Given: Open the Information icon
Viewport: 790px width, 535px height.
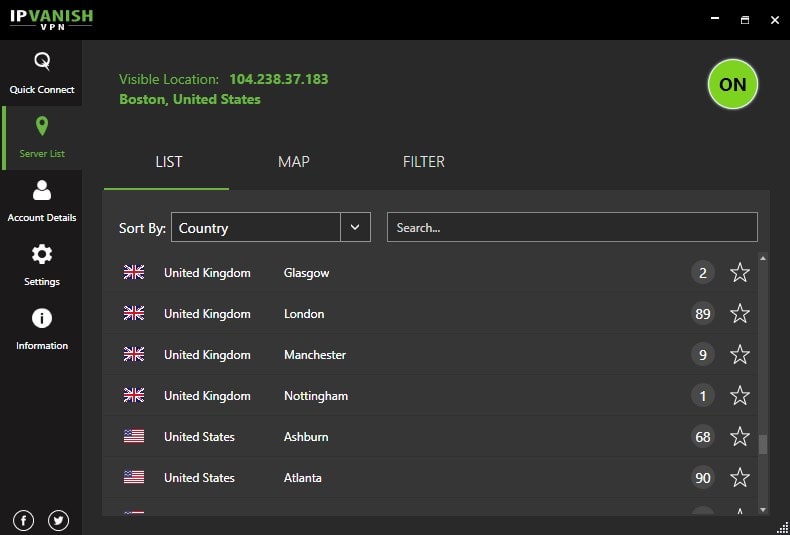Looking at the screenshot, I should pyautogui.click(x=42, y=318).
